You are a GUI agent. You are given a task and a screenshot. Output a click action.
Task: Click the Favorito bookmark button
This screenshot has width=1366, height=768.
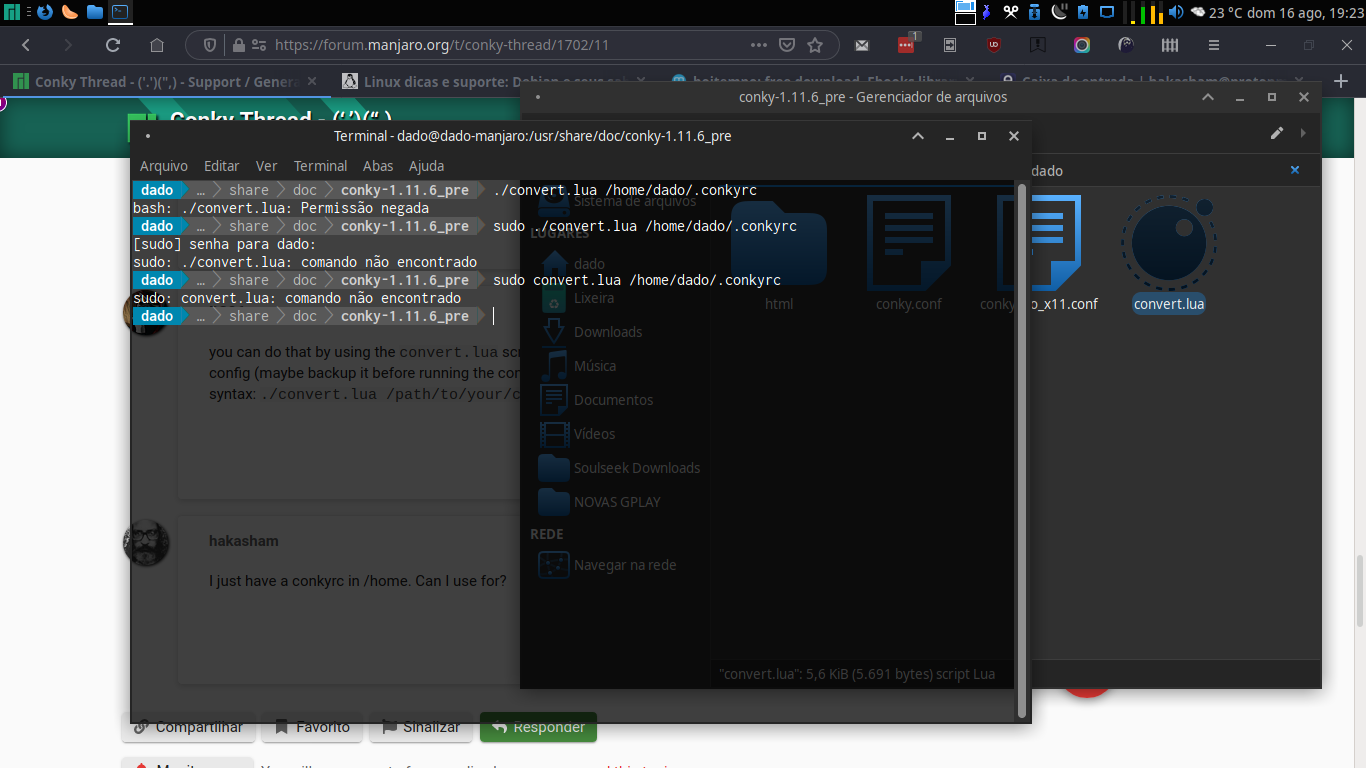(311, 727)
